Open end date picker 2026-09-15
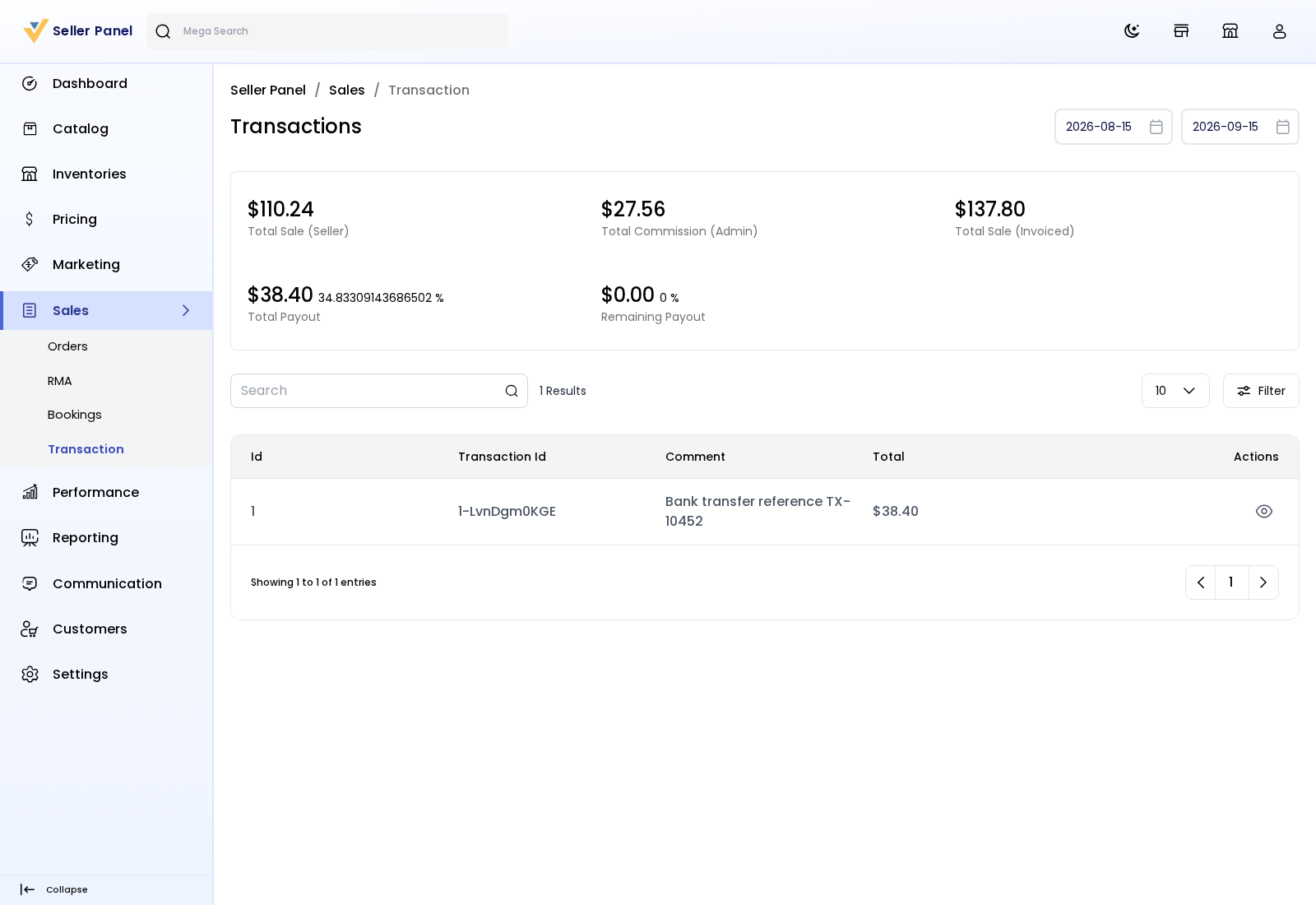The width and height of the screenshot is (1316, 905). (x=1240, y=127)
